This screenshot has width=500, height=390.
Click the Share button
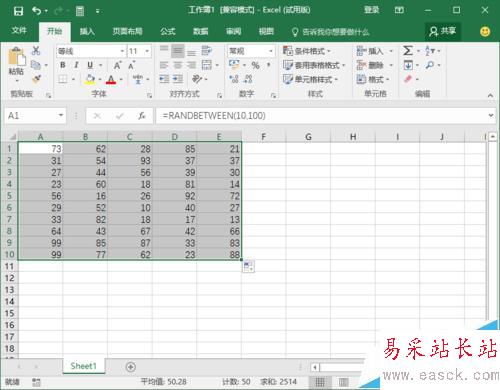point(443,31)
